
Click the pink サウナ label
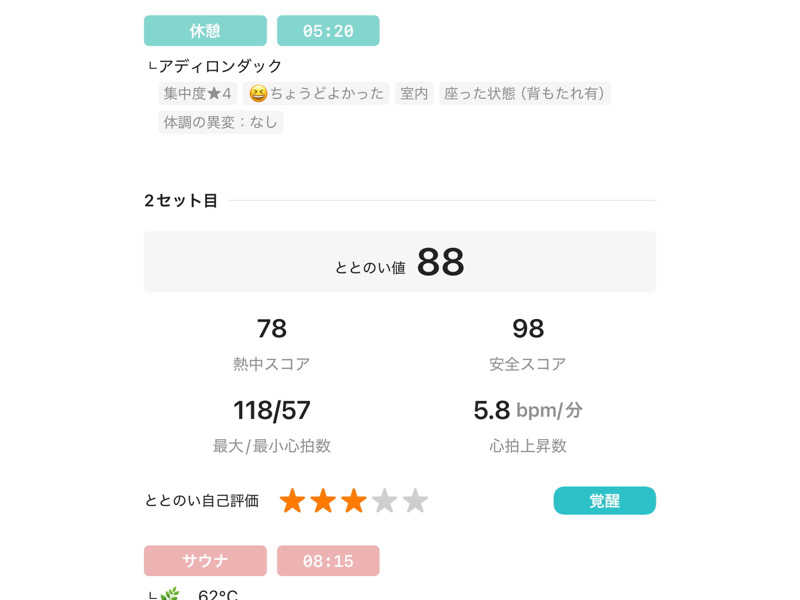[205, 561]
